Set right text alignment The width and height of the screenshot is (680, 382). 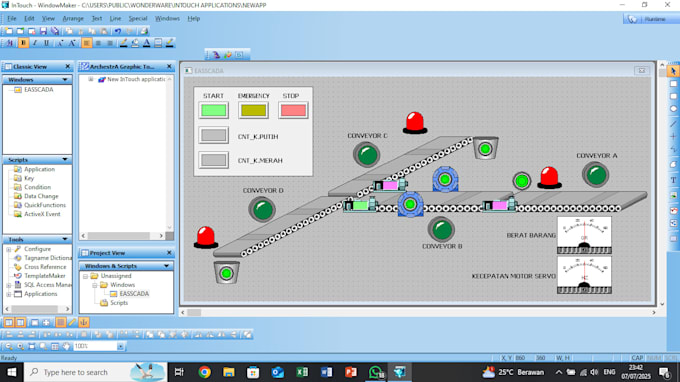pos(110,43)
